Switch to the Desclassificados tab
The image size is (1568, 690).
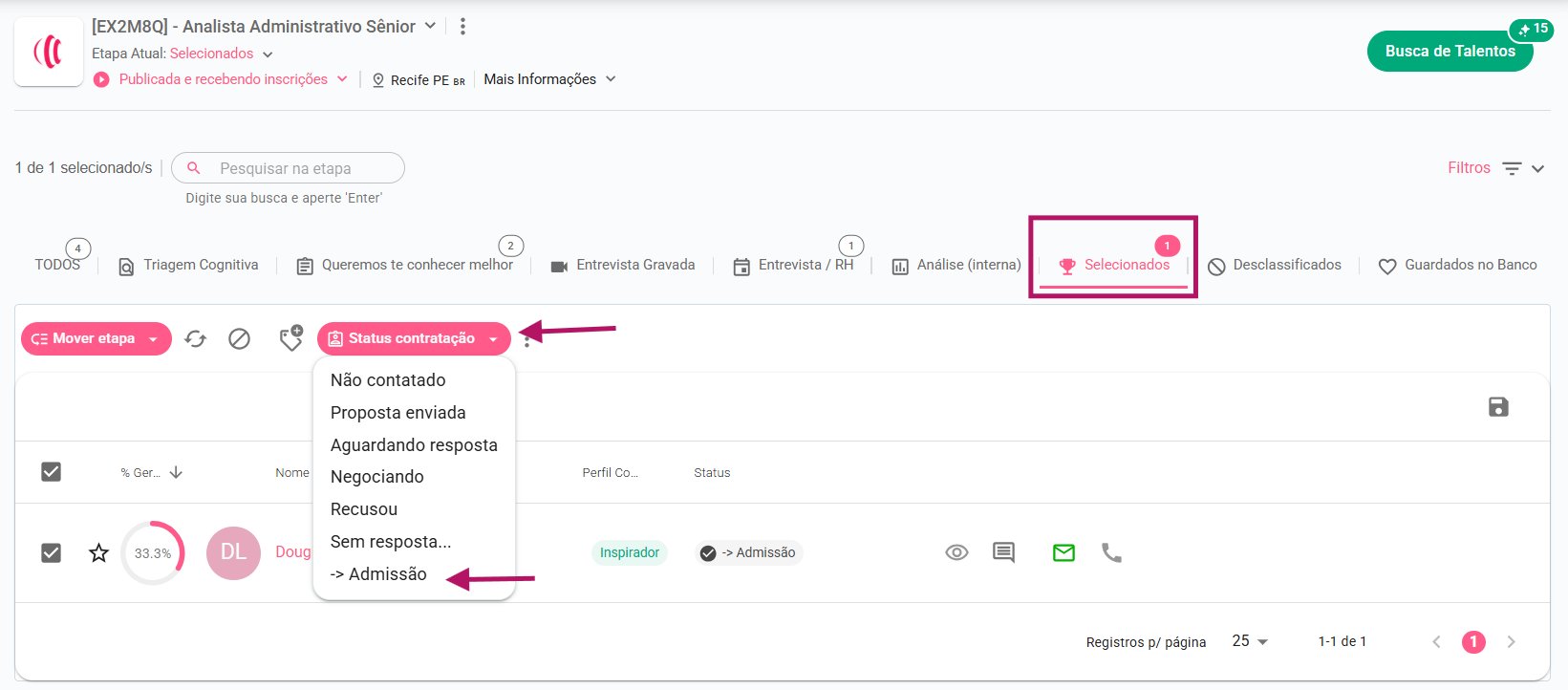tap(1275, 266)
